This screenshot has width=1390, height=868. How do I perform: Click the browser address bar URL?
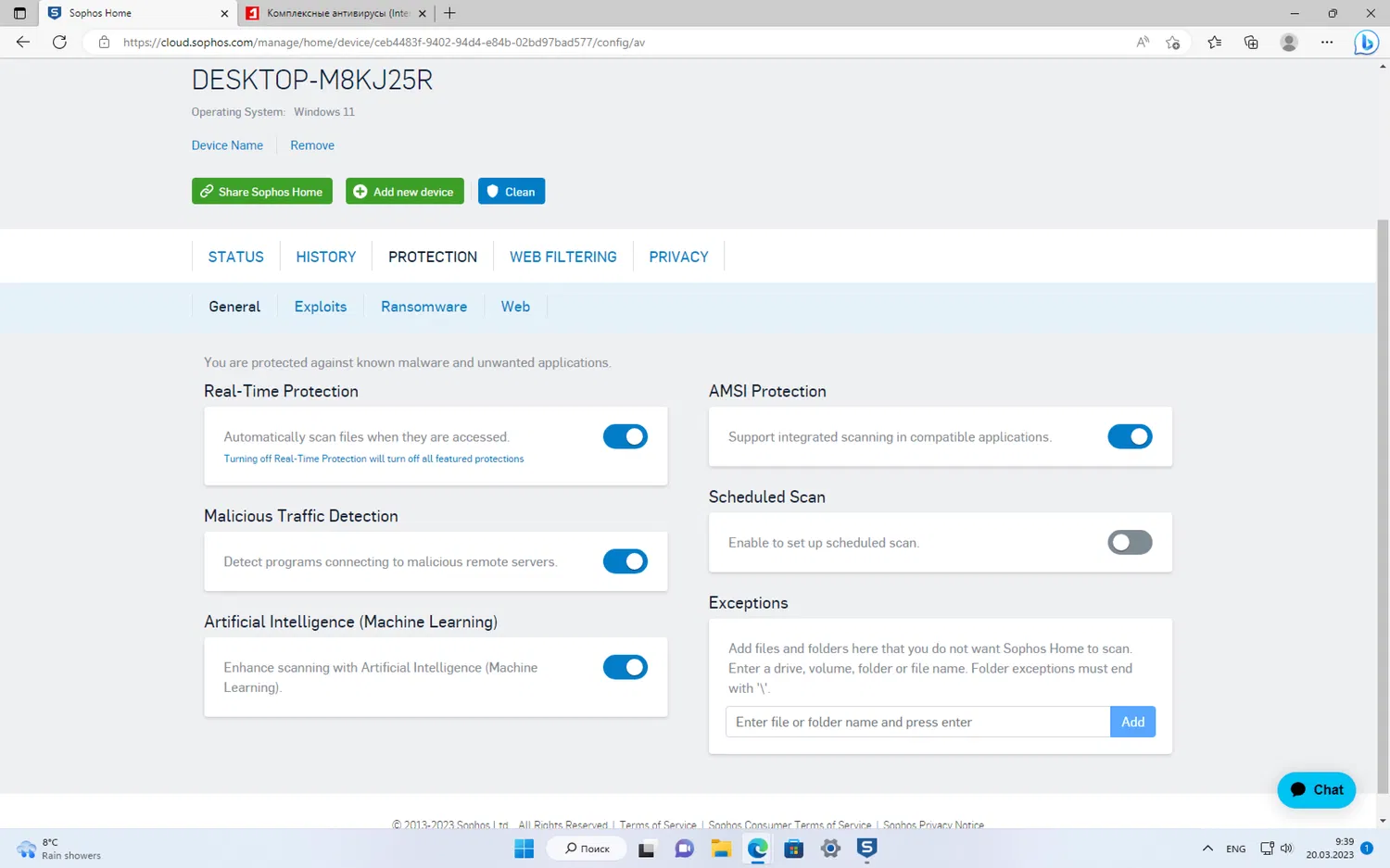[x=384, y=42]
